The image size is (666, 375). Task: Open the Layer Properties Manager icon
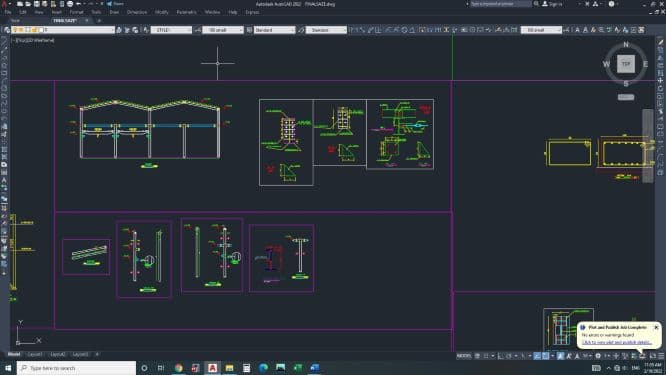[x=7, y=30]
